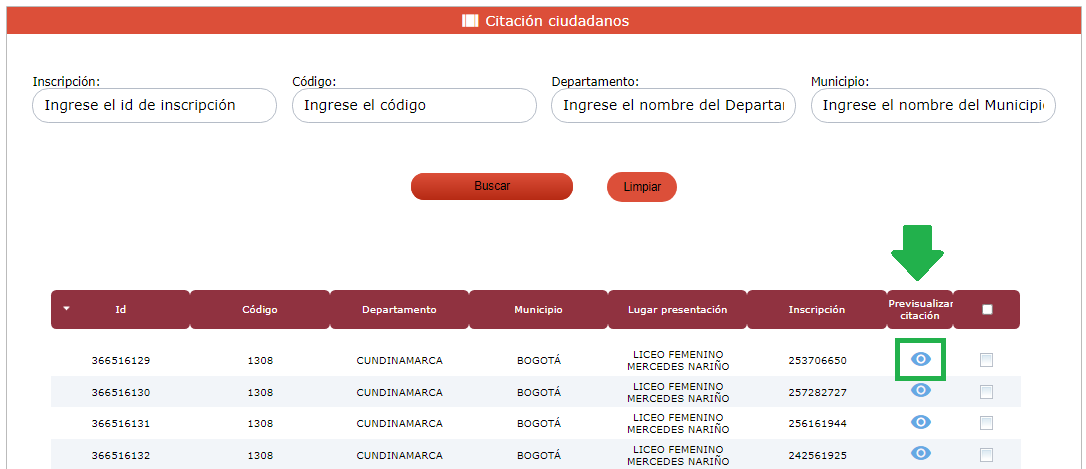Screen dimensions: 1086x469
Task: Preview citation for Id 366516129
Action: click(921, 359)
